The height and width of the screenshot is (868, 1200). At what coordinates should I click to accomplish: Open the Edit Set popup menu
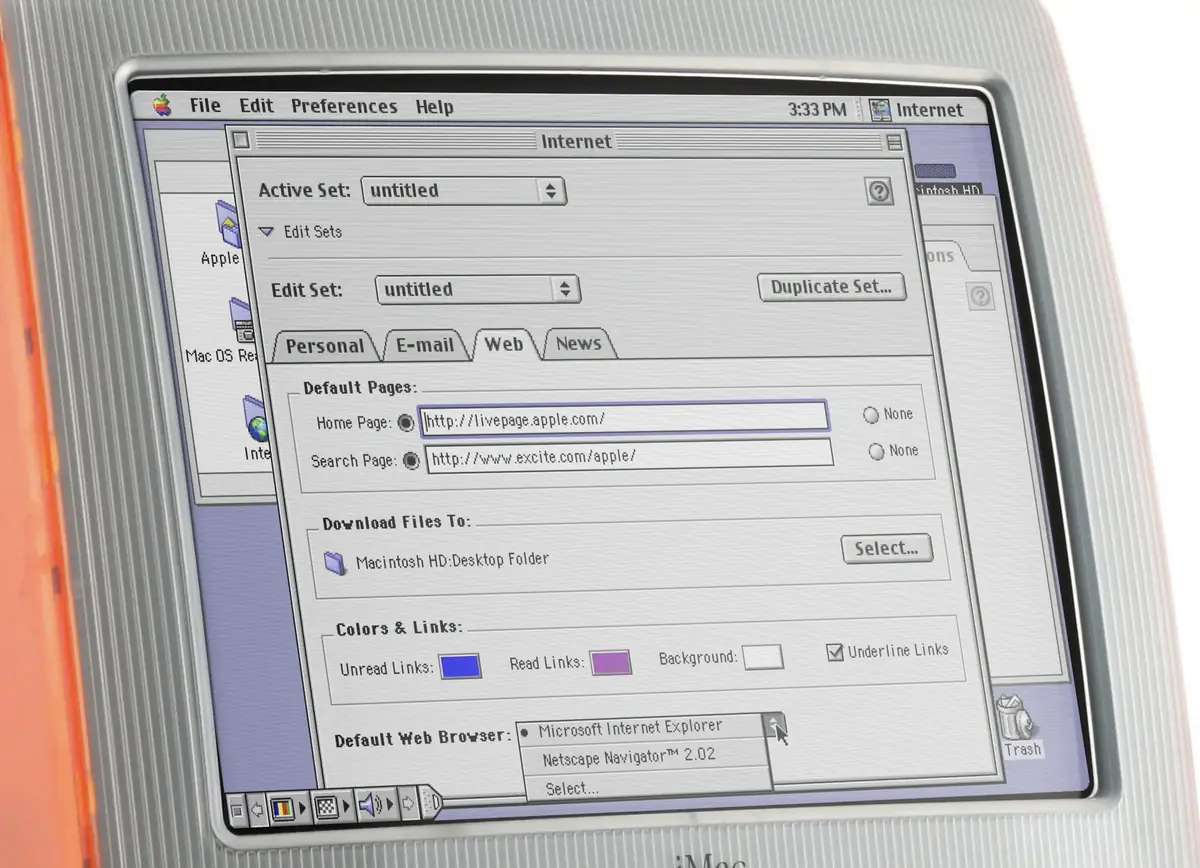[478, 290]
